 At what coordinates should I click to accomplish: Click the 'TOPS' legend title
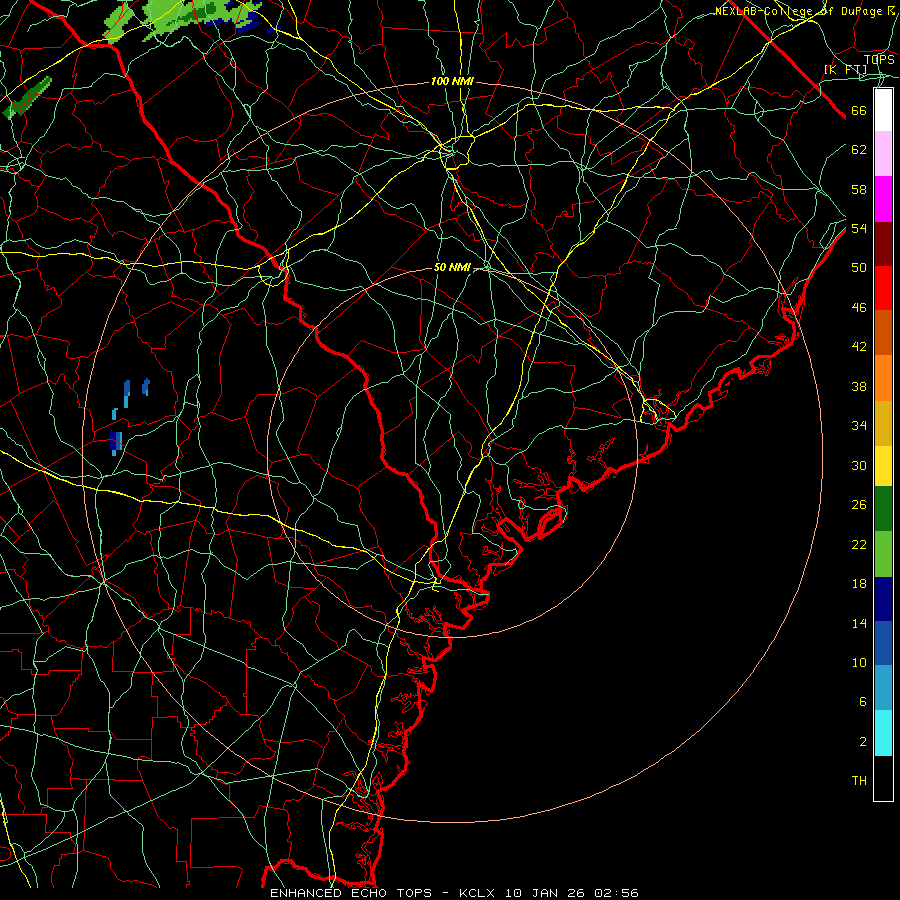(879, 59)
